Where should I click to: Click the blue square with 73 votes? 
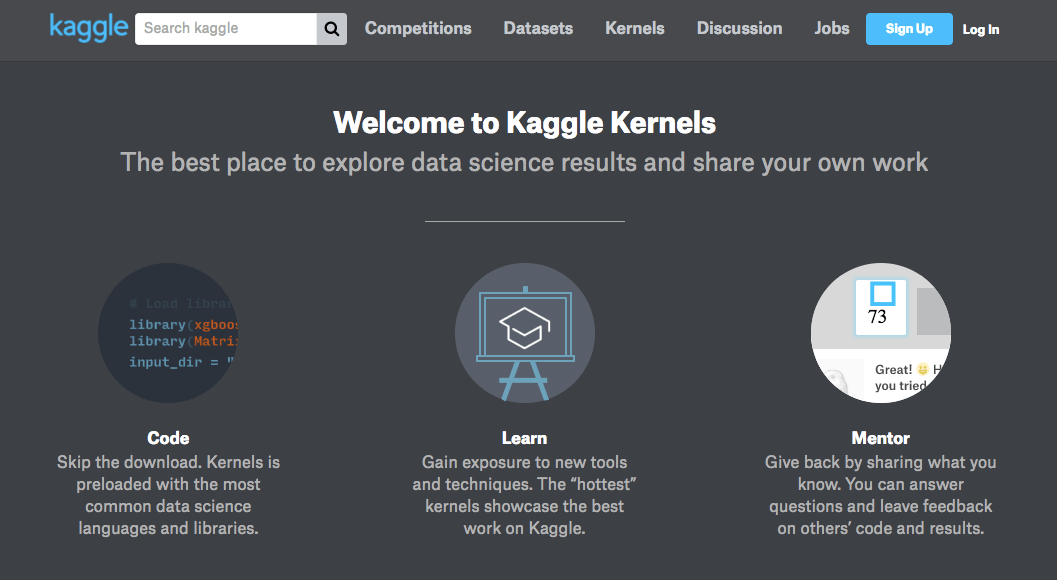(881, 306)
